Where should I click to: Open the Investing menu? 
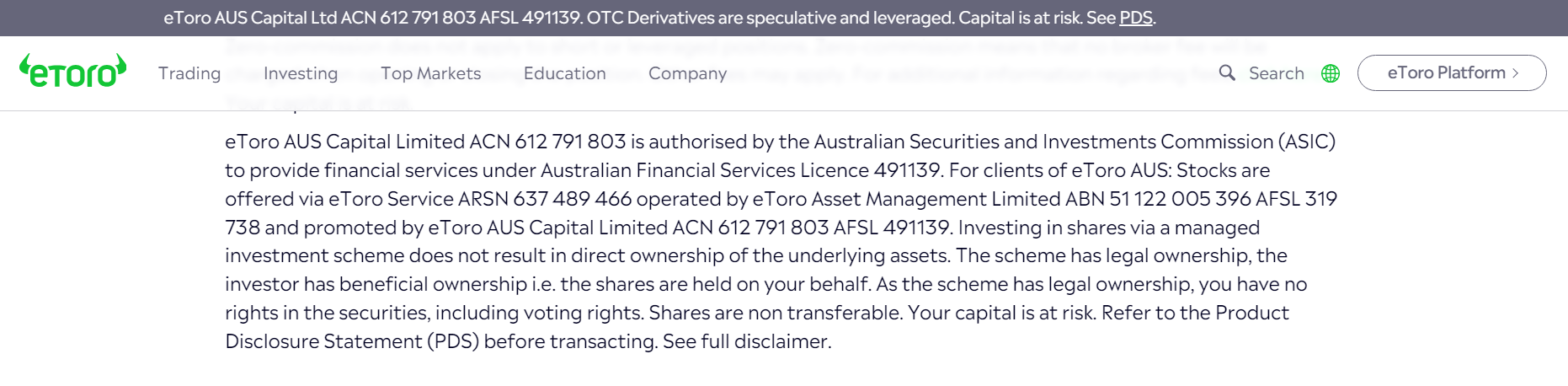click(x=301, y=73)
